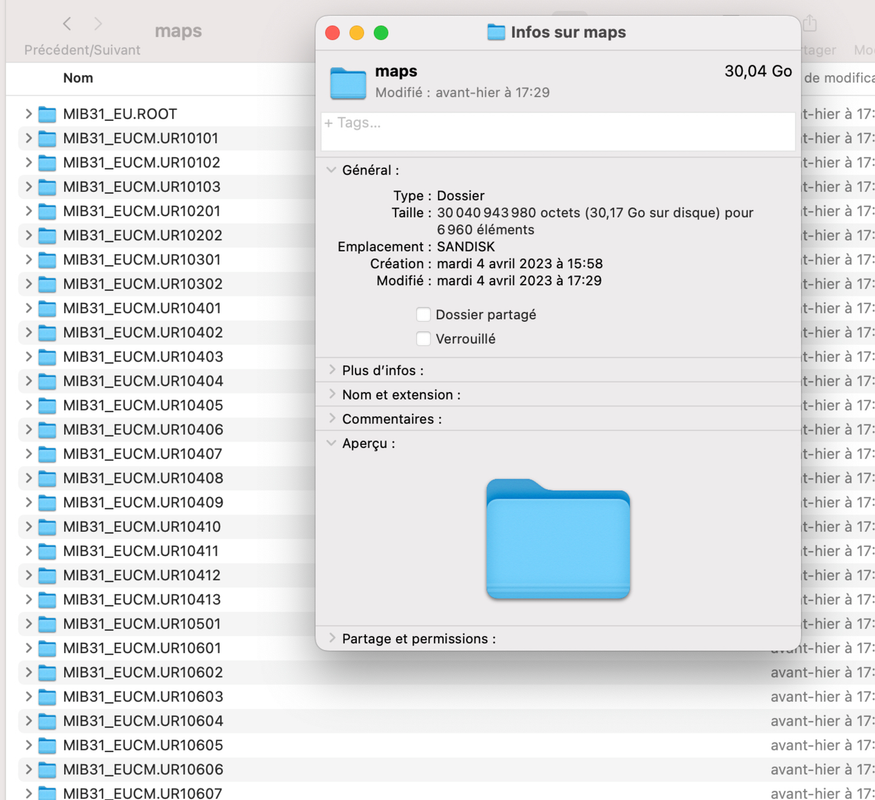
Task: Expand the Nom et extension section
Action: [332, 394]
